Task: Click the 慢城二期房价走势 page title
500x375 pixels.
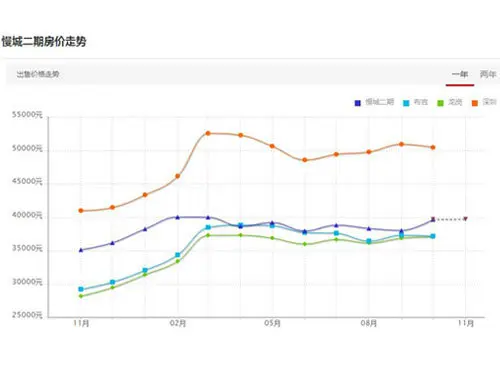Action: tap(44, 42)
